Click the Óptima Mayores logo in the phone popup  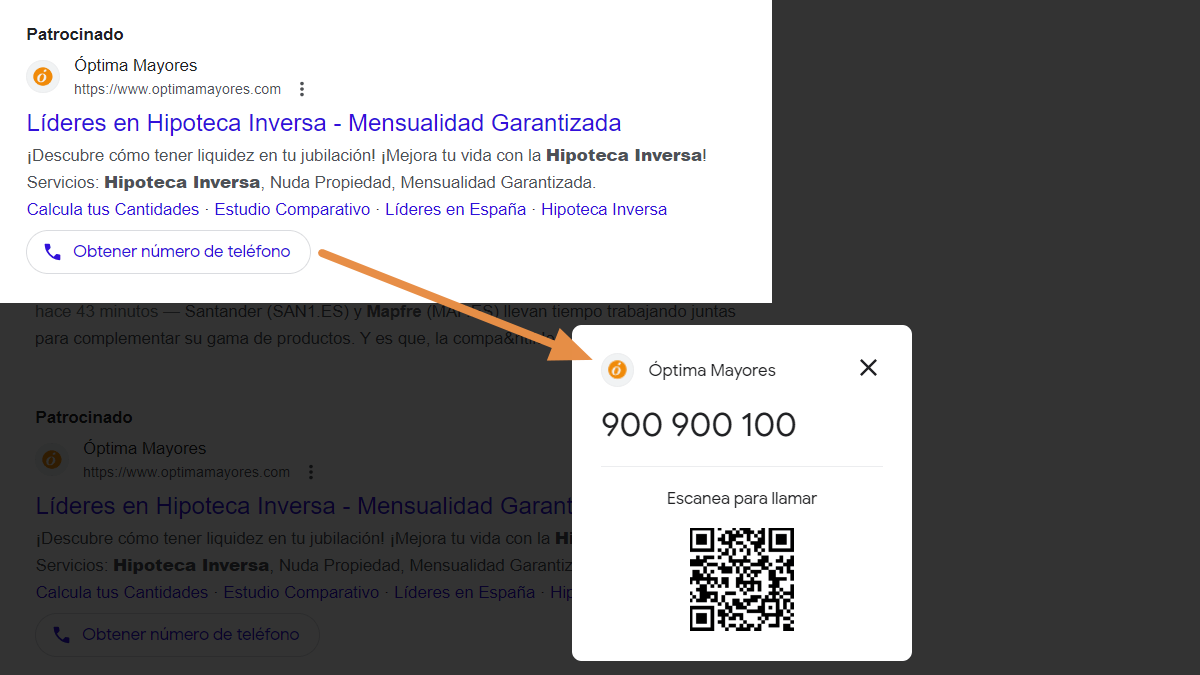click(617, 370)
